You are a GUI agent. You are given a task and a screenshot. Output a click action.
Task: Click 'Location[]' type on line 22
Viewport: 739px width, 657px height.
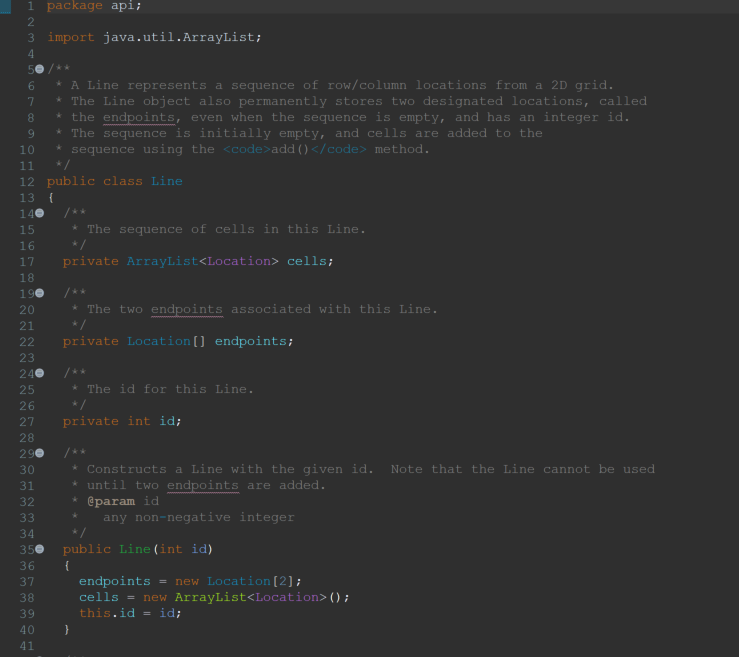[166, 341]
